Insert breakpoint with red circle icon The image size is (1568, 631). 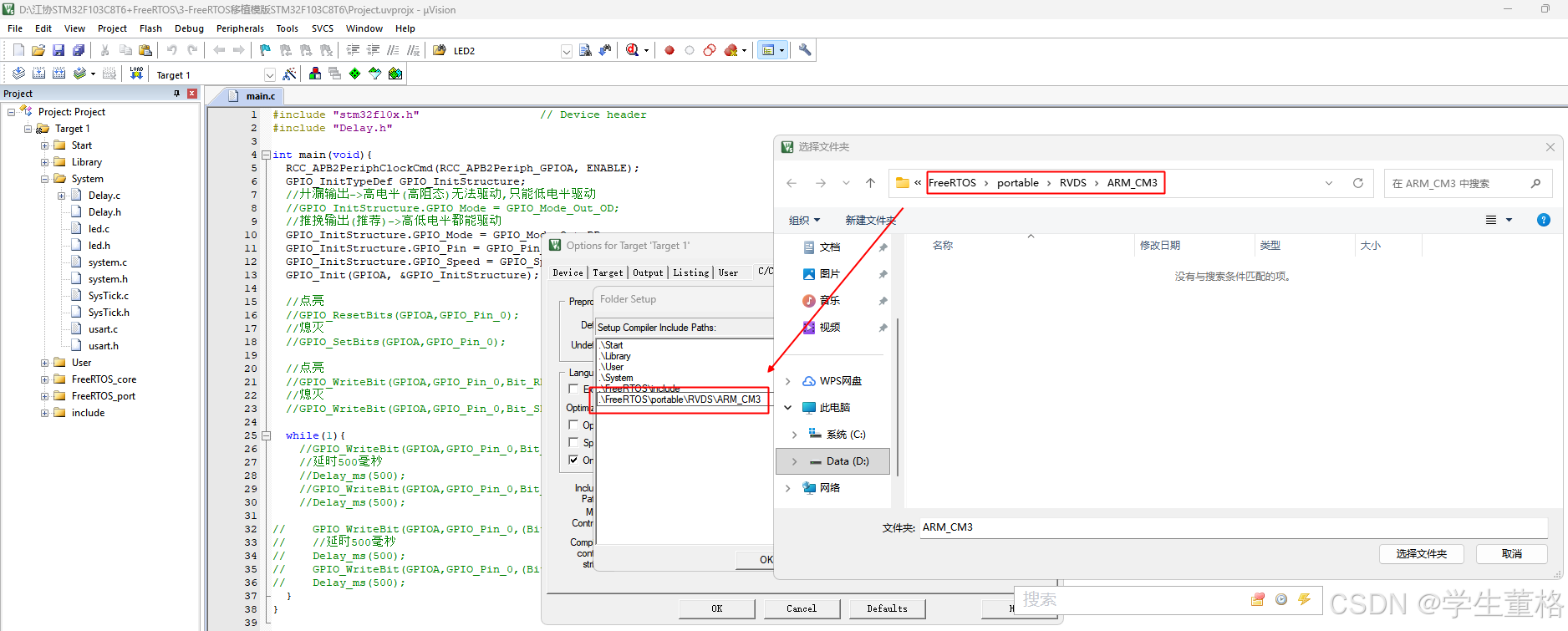pyautogui.click(x=669, y=50)
